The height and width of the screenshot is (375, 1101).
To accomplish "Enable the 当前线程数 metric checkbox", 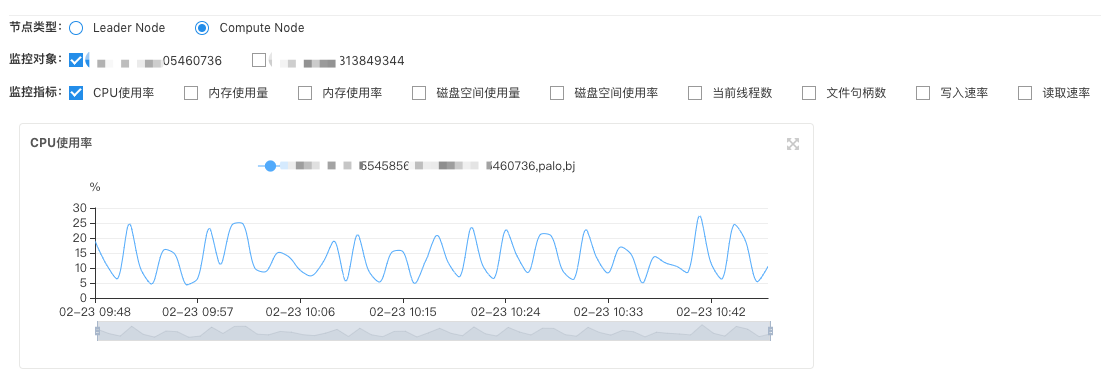I will (x=696, y=93).
